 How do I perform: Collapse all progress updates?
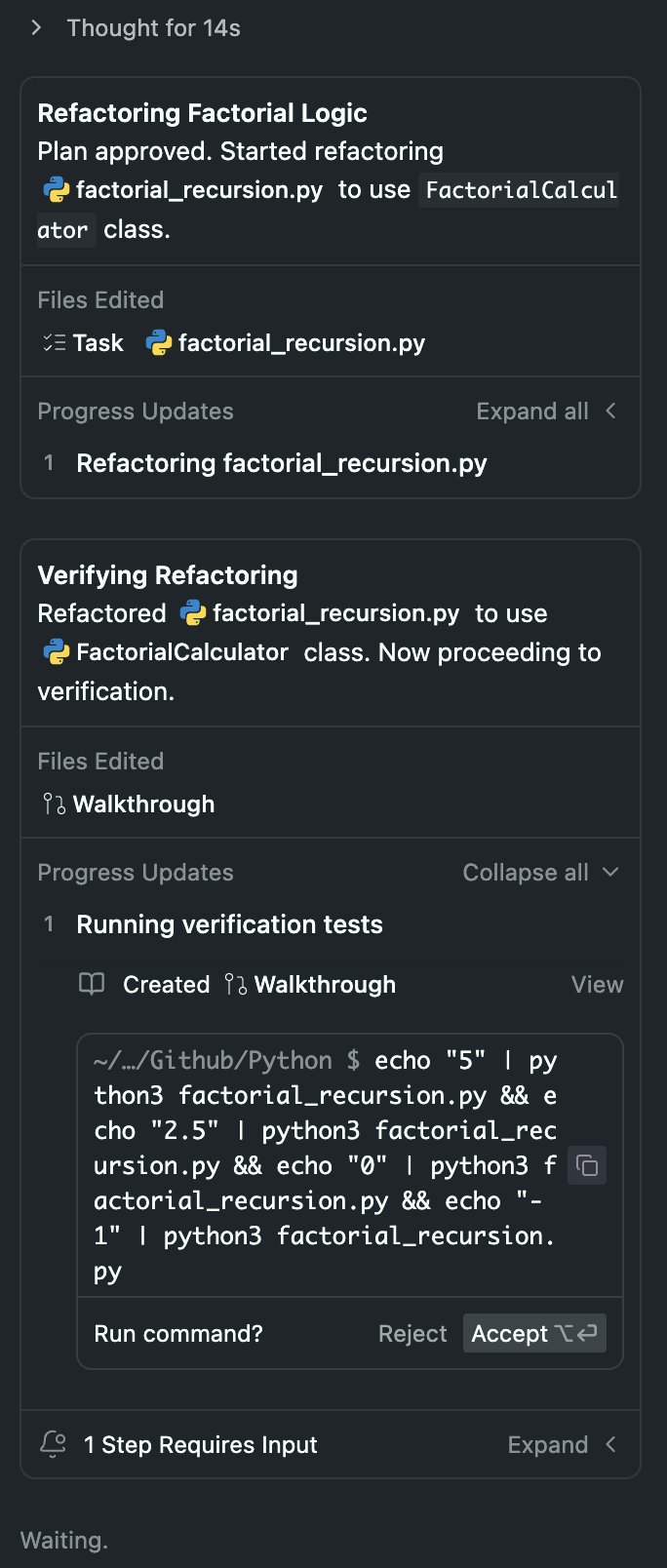point(540,873)
